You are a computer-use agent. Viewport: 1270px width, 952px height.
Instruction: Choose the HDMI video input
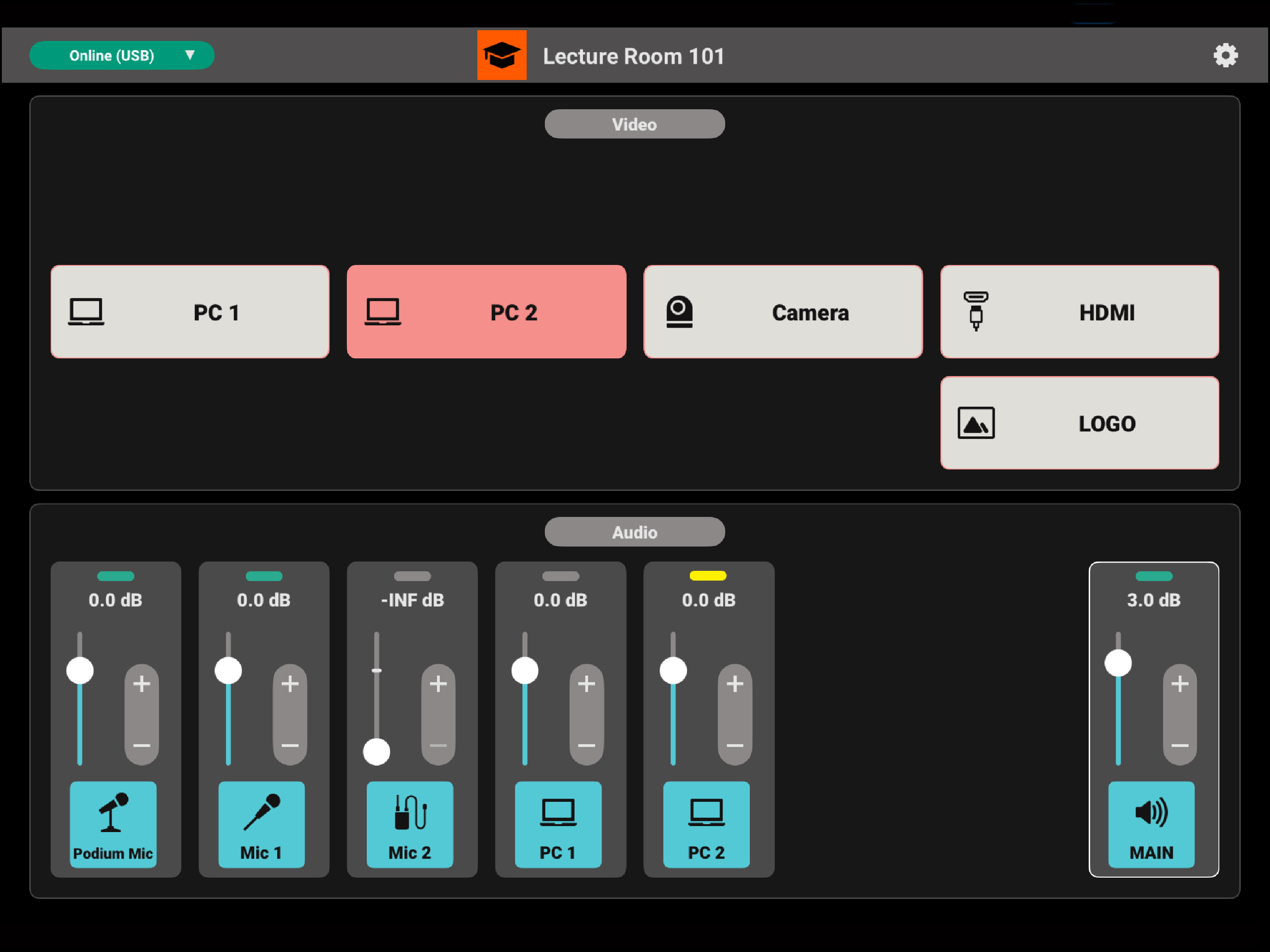[x=1079, y=312]
